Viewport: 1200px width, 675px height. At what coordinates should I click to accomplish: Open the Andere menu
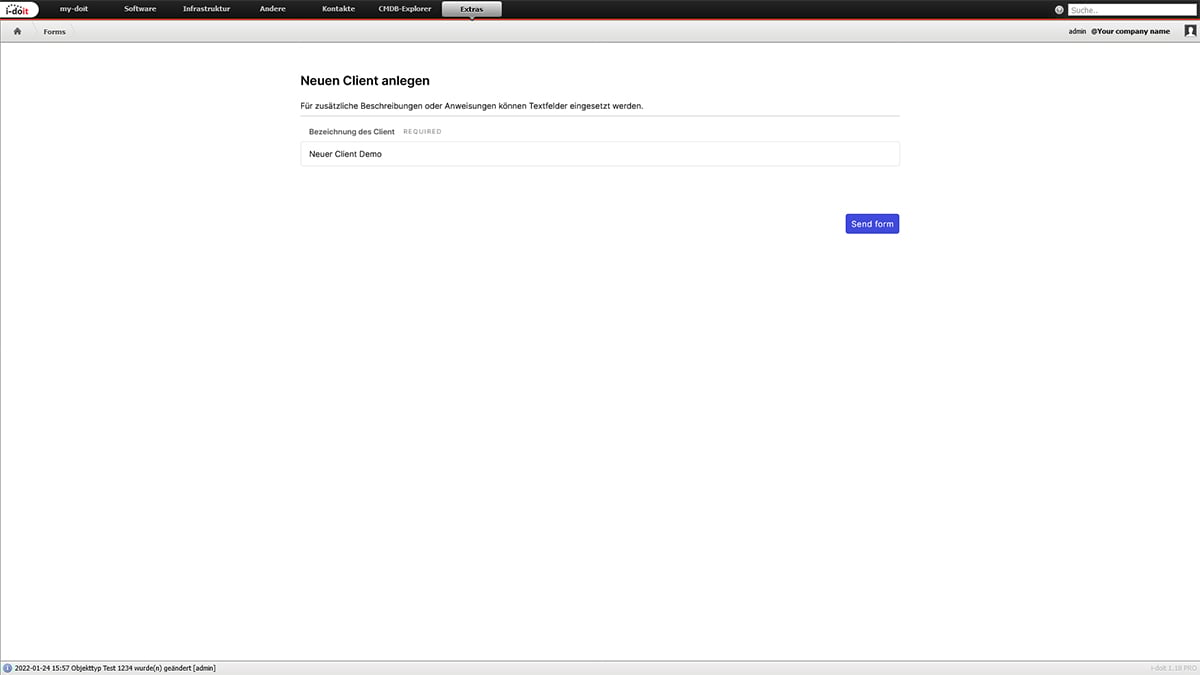272,9
